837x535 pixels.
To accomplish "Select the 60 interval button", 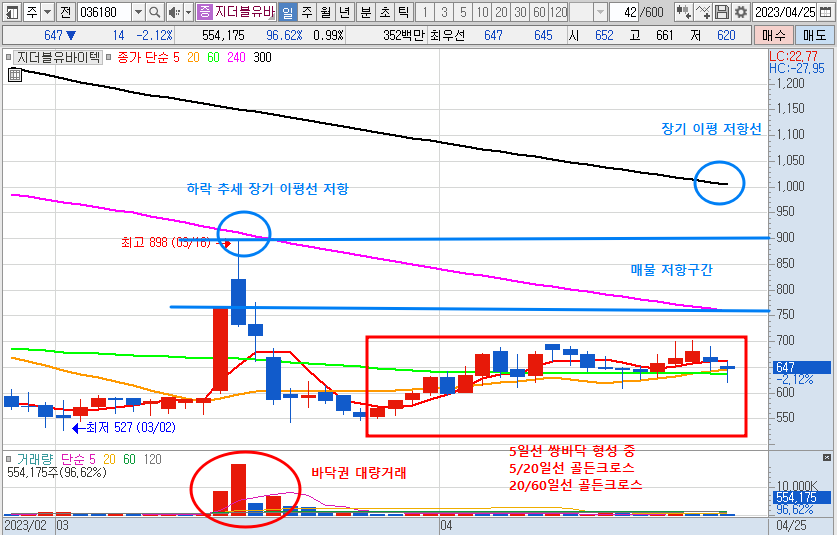I will click(x=540, y=12).
